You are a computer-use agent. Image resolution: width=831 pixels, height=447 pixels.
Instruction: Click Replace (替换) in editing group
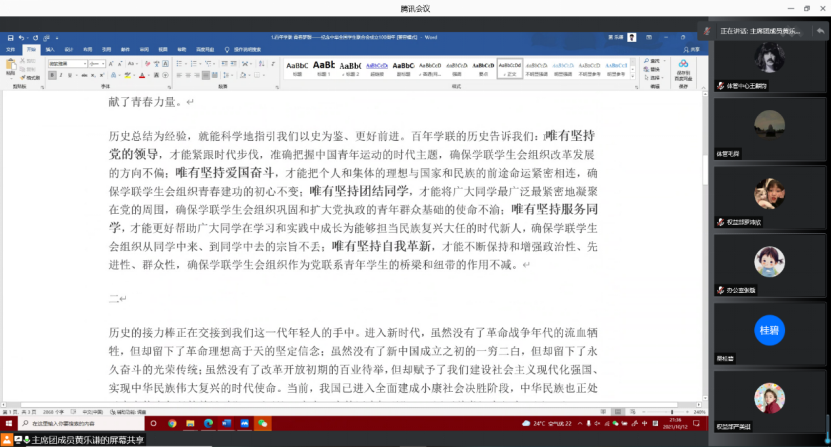click(x=654, y=67)
